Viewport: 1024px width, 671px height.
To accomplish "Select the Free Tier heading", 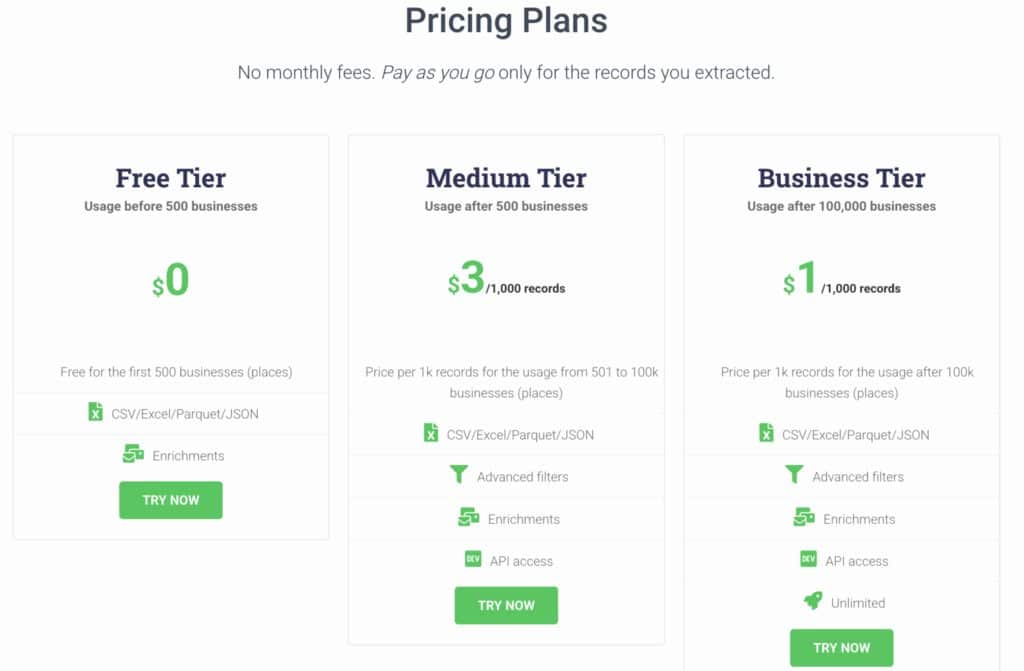I will pyautogui.click(x=171, y=178).
